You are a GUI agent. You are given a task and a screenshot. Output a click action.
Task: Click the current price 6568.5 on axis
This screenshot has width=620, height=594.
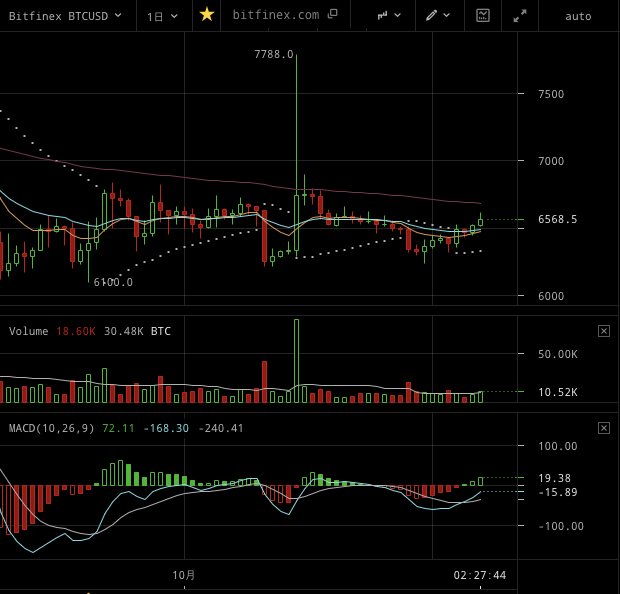click(558, 219)
